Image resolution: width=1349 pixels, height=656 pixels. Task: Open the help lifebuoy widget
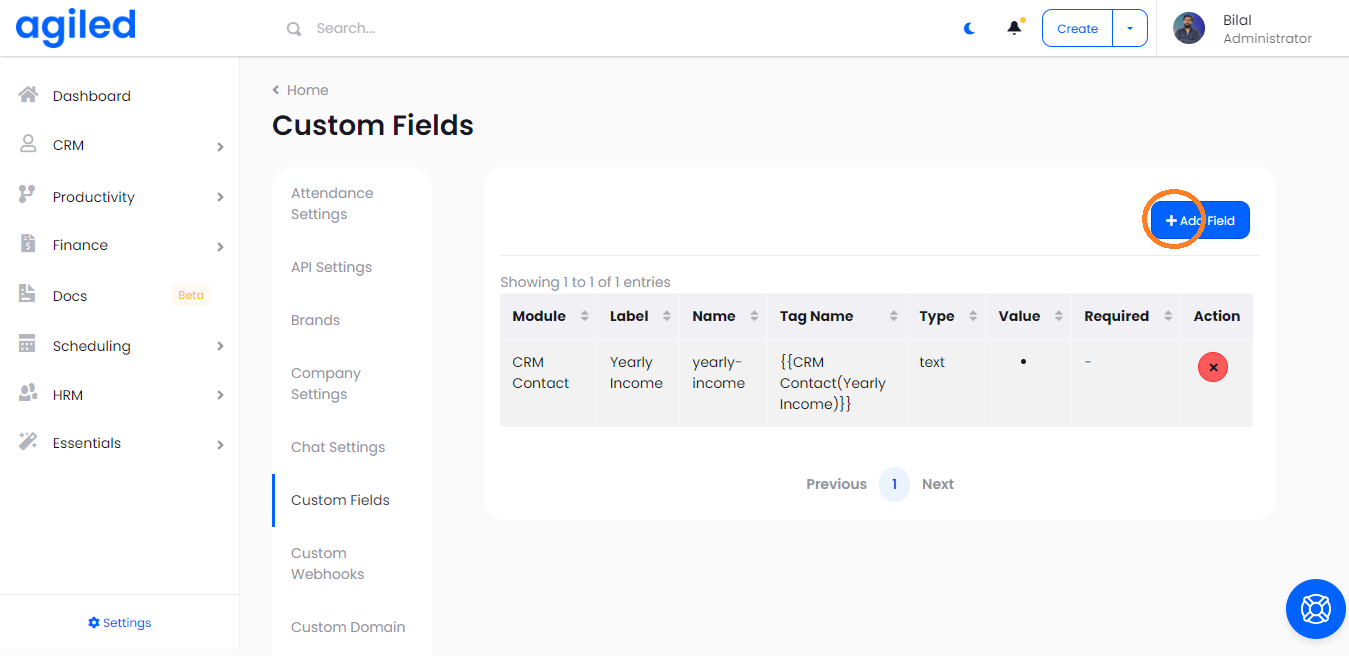(x=1314, y=608)
